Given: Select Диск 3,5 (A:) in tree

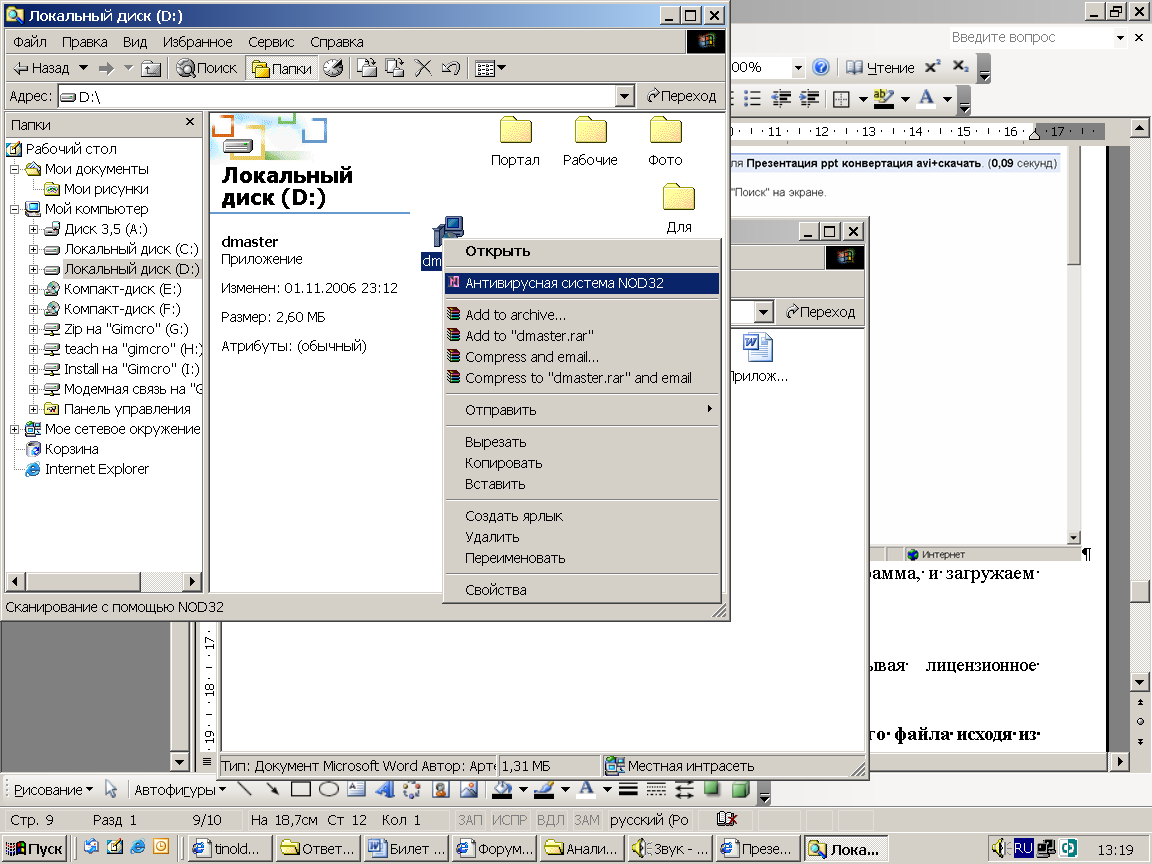Looking at the screenshot, I should 106,229.
